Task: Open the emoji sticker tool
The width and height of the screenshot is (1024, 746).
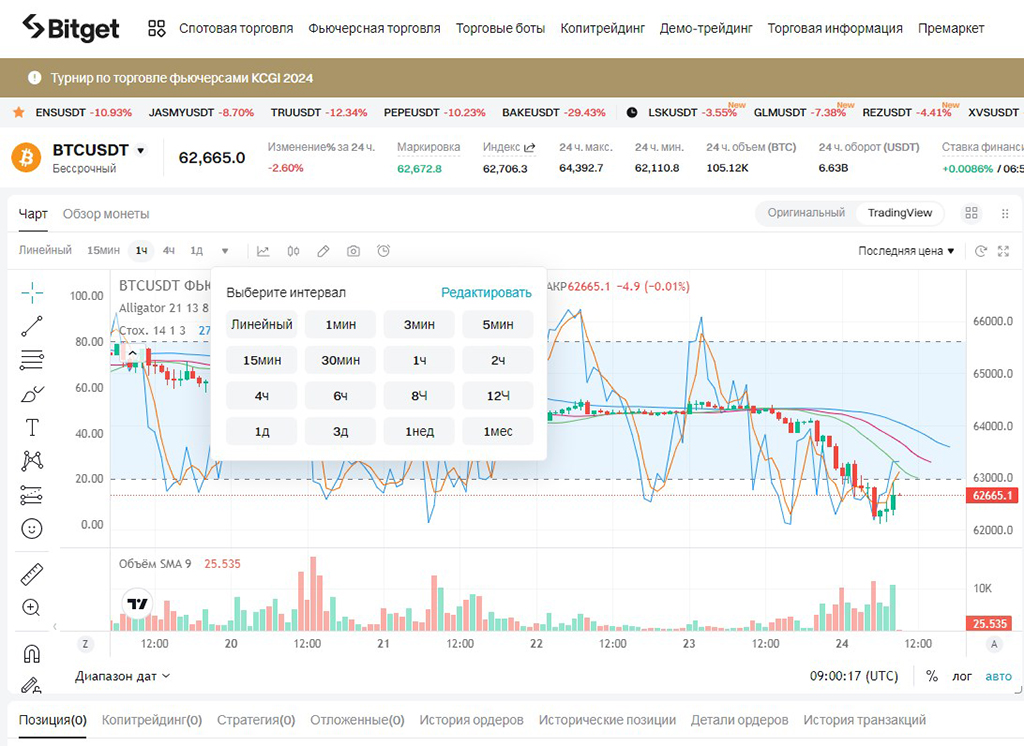Action: tap(32, 528)
